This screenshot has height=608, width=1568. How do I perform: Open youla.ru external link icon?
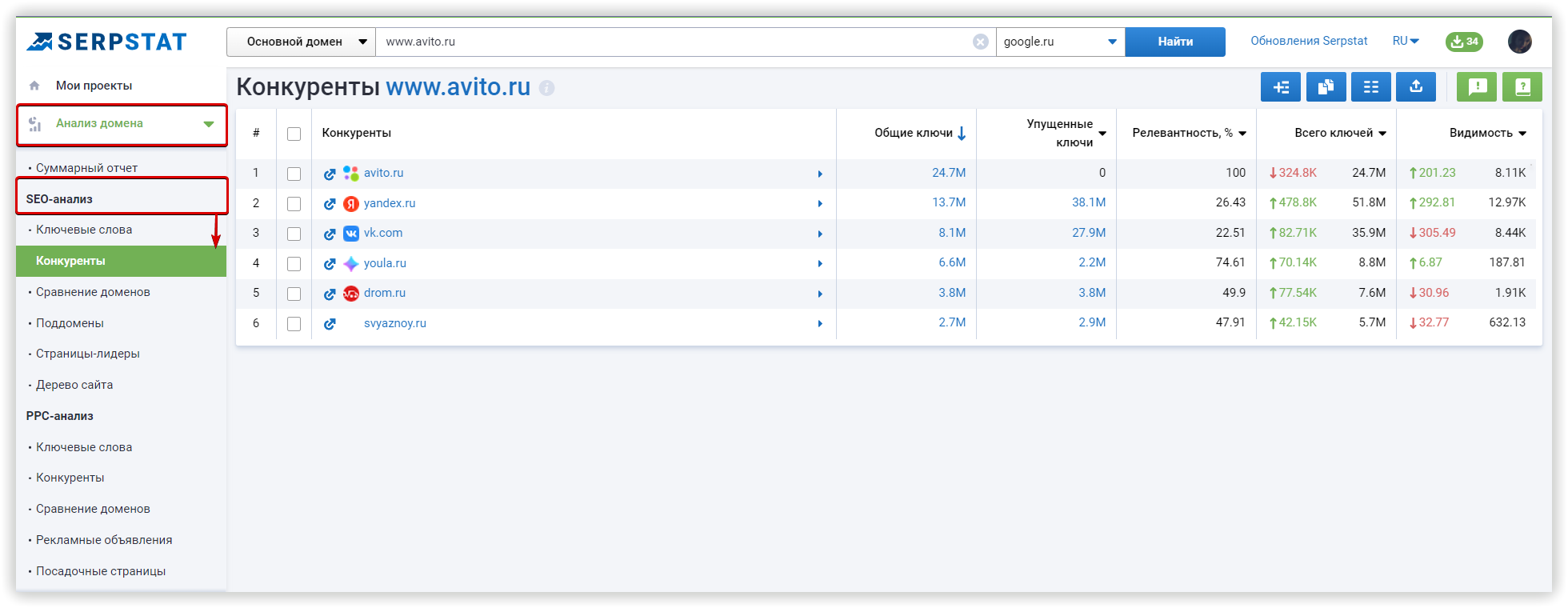pos(330,264)
